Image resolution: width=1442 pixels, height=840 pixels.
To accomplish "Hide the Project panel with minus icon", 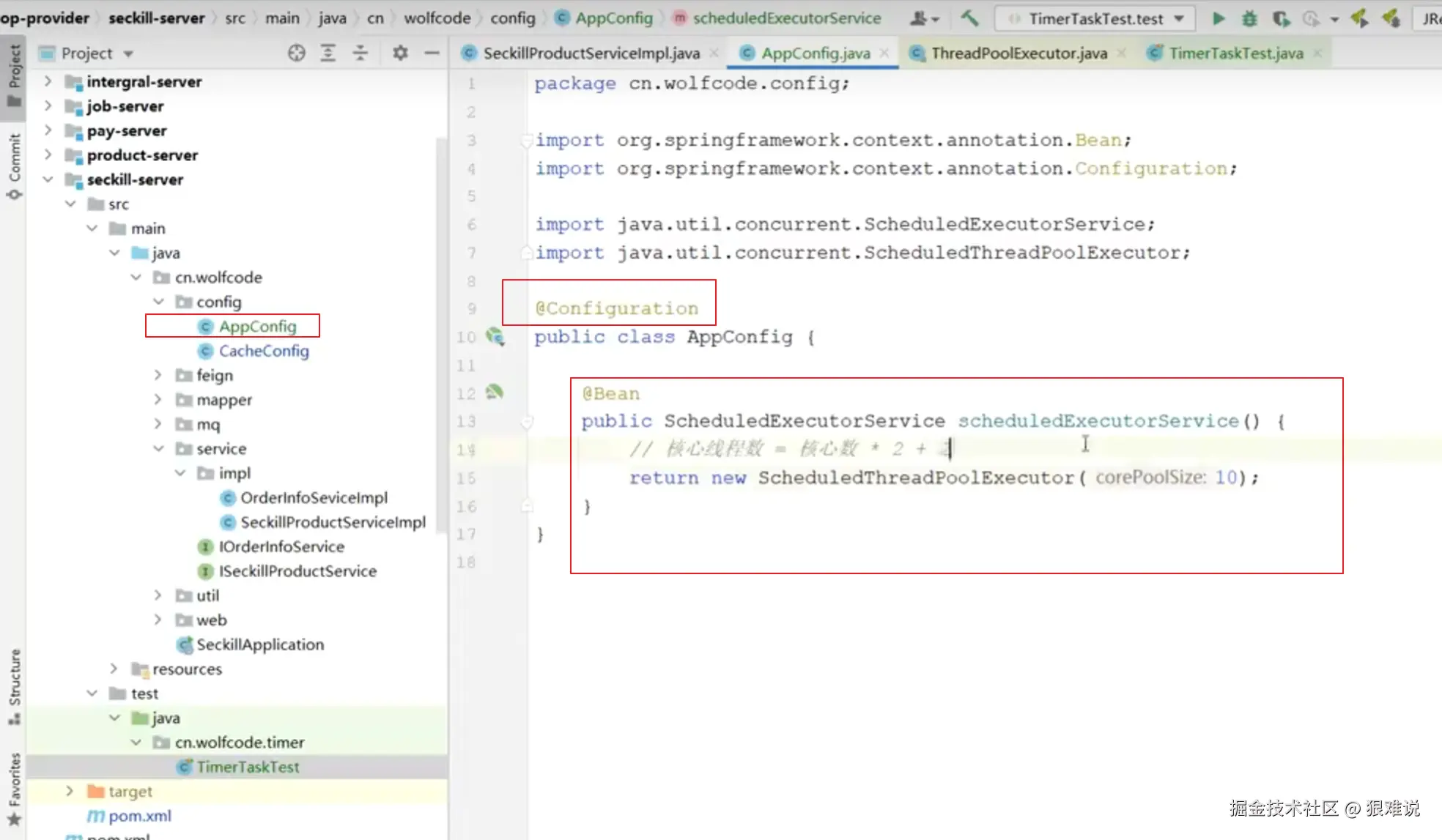I will [x=432, y=53].
